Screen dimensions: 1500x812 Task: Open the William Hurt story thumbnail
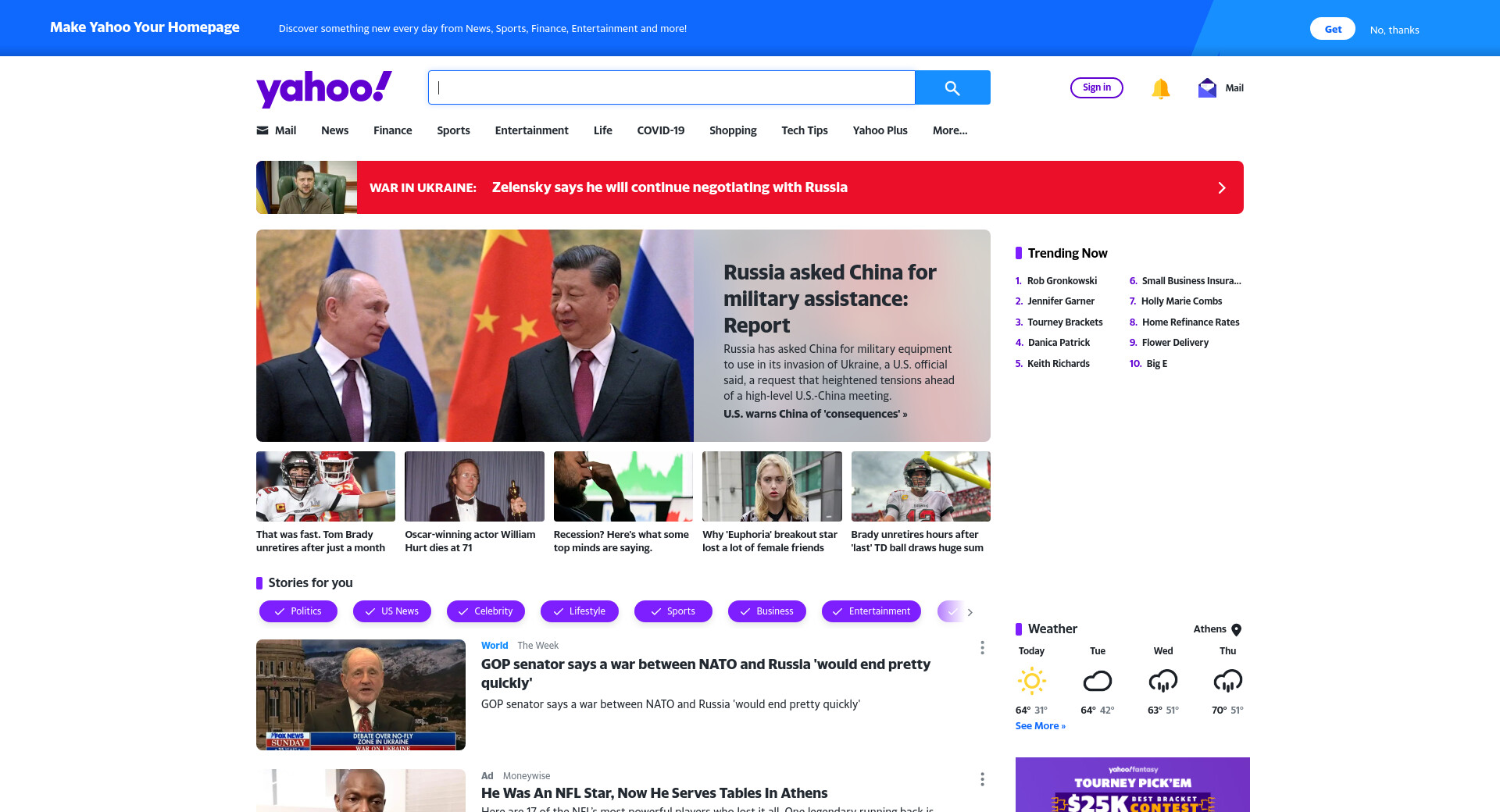pos(475,486)
